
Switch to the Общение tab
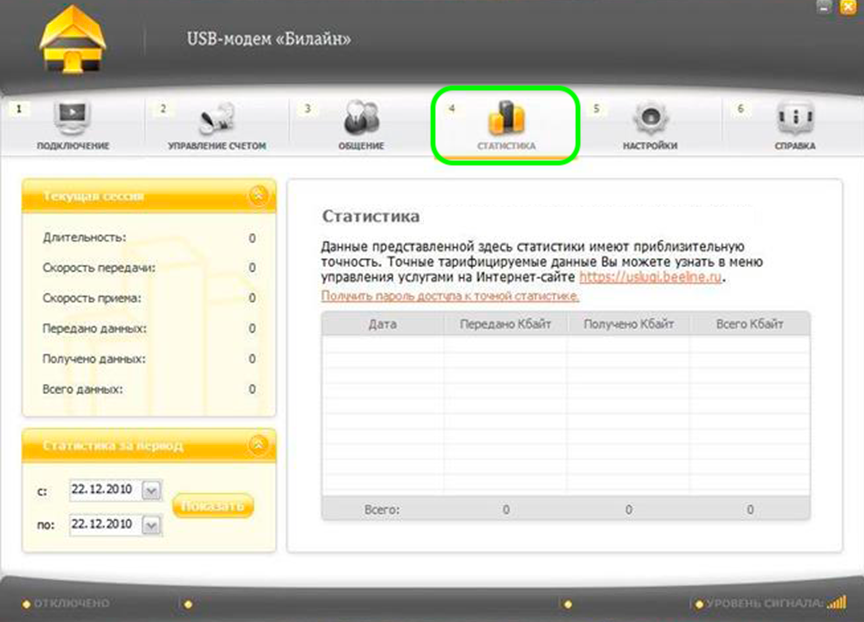point(361,126)
